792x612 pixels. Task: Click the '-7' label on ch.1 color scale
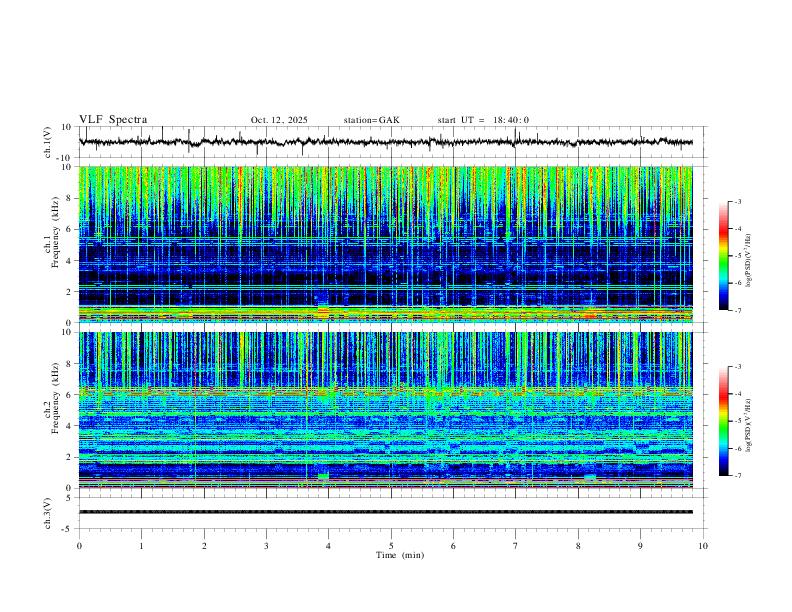pyautogui.click(x=738, y=311)
